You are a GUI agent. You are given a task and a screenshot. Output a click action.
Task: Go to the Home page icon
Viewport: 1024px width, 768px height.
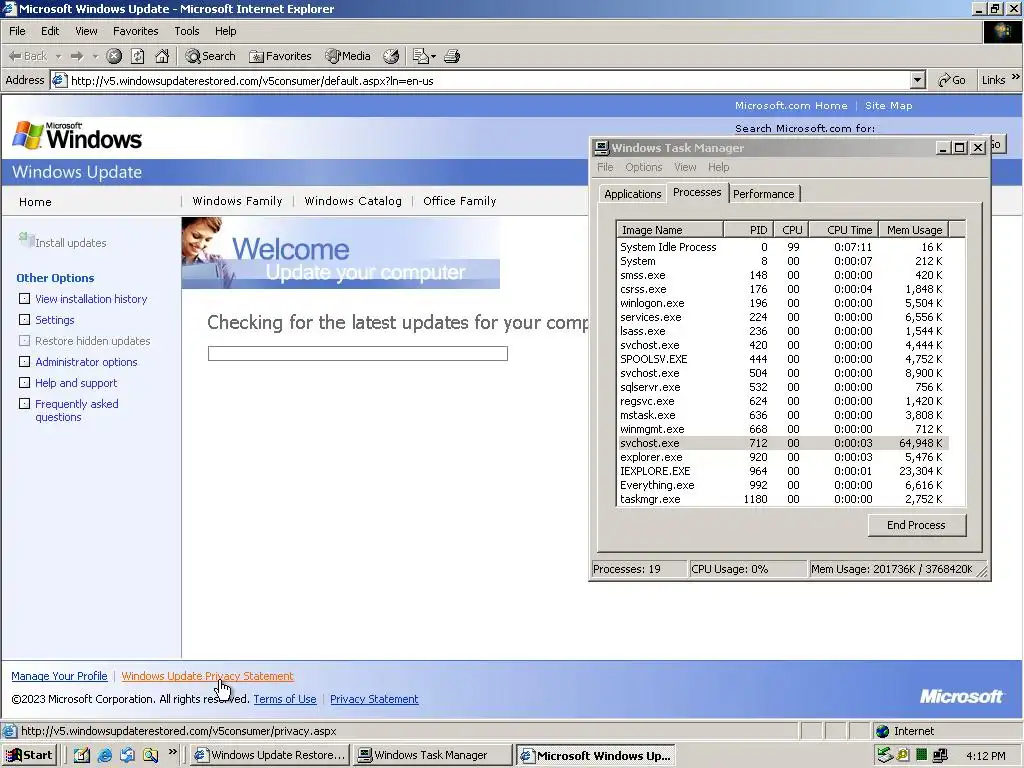[x=162, y=56]
